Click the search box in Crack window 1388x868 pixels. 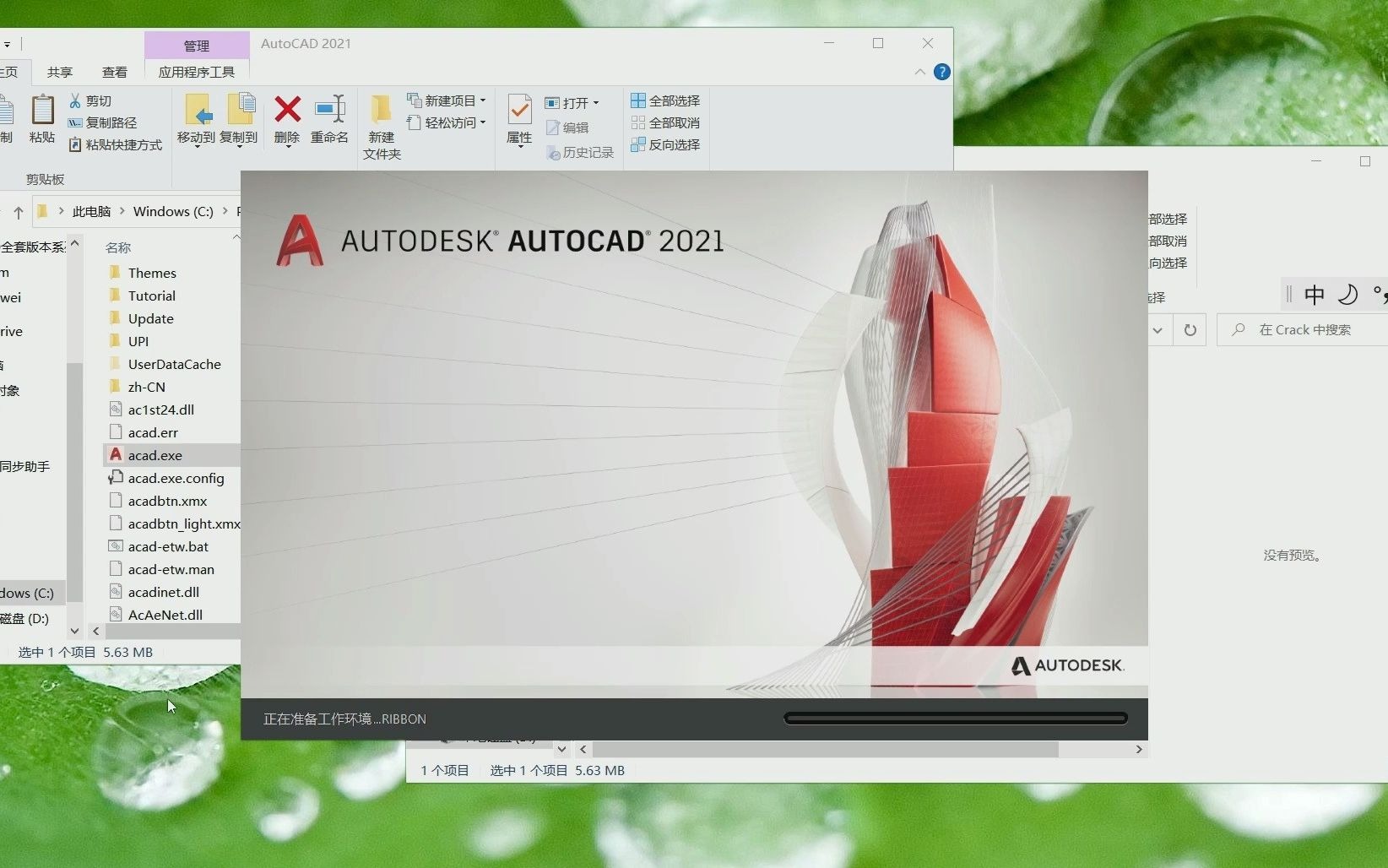[1304, 329]
